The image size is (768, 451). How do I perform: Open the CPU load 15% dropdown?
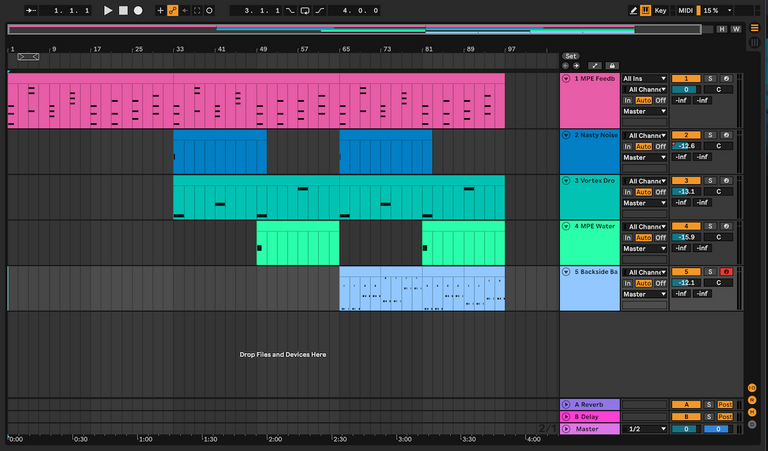click(718, 10)
